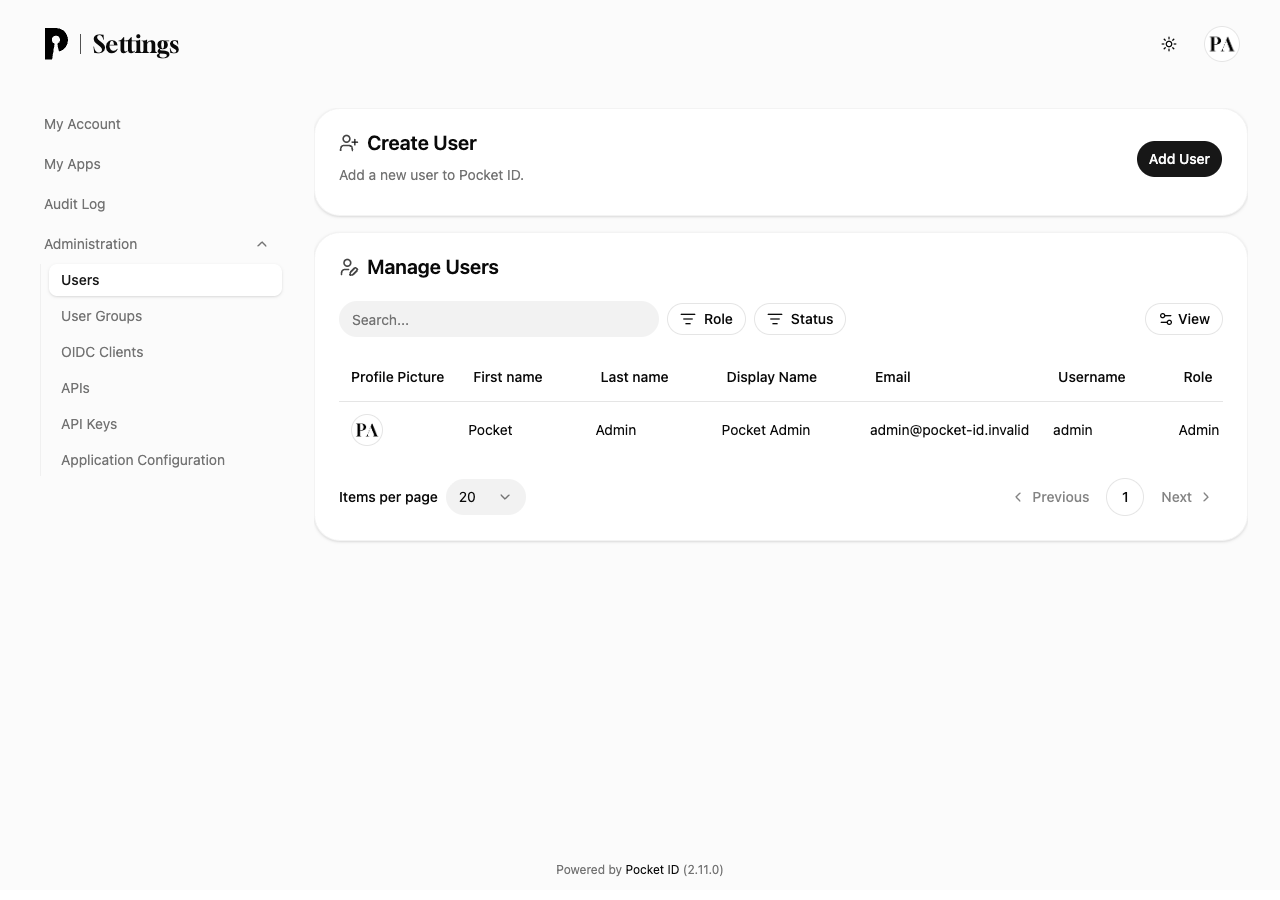
Task: Click the admin username cell
Action: click(1072, 430)
